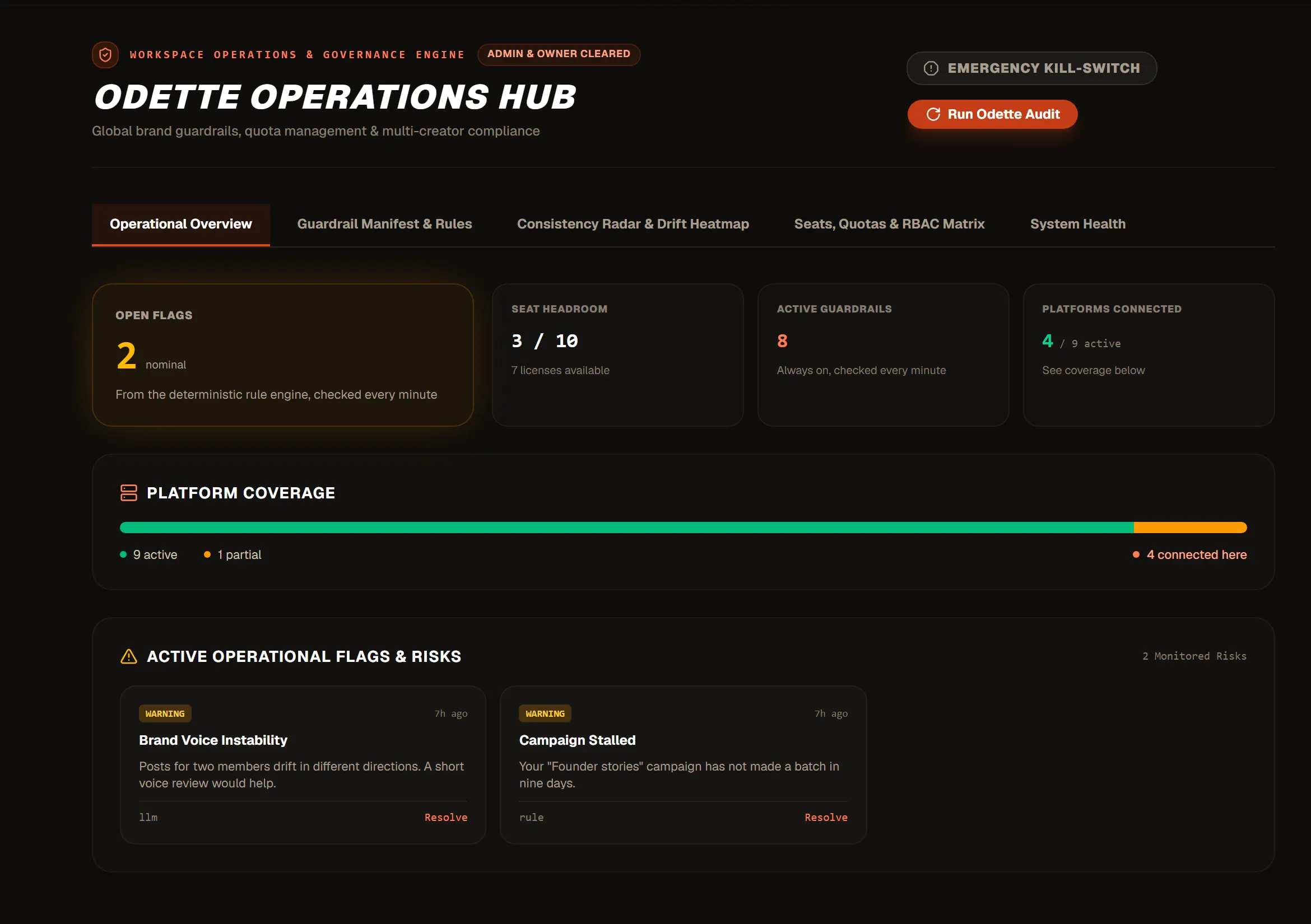The width and height of the screenshot is (1311, 924).
Task: Click the warning triangle icon beside Active Operational Flags
Action: 129,656
